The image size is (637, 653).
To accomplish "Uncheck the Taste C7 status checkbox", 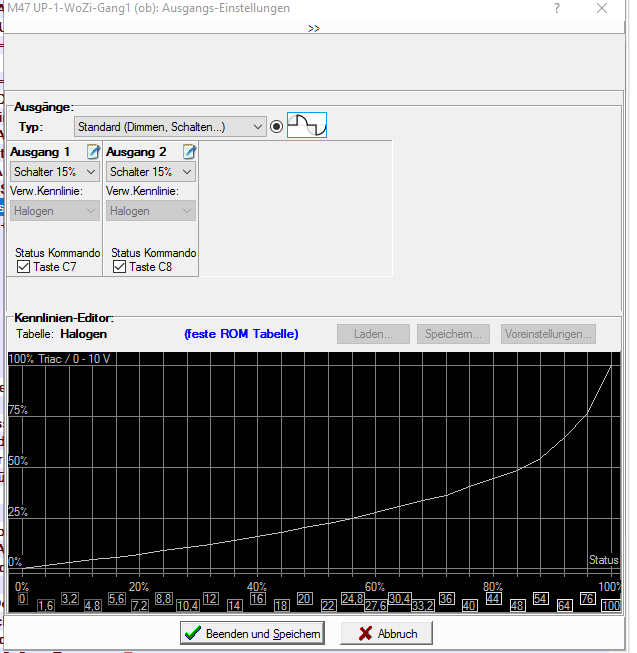I will [22, 267].
